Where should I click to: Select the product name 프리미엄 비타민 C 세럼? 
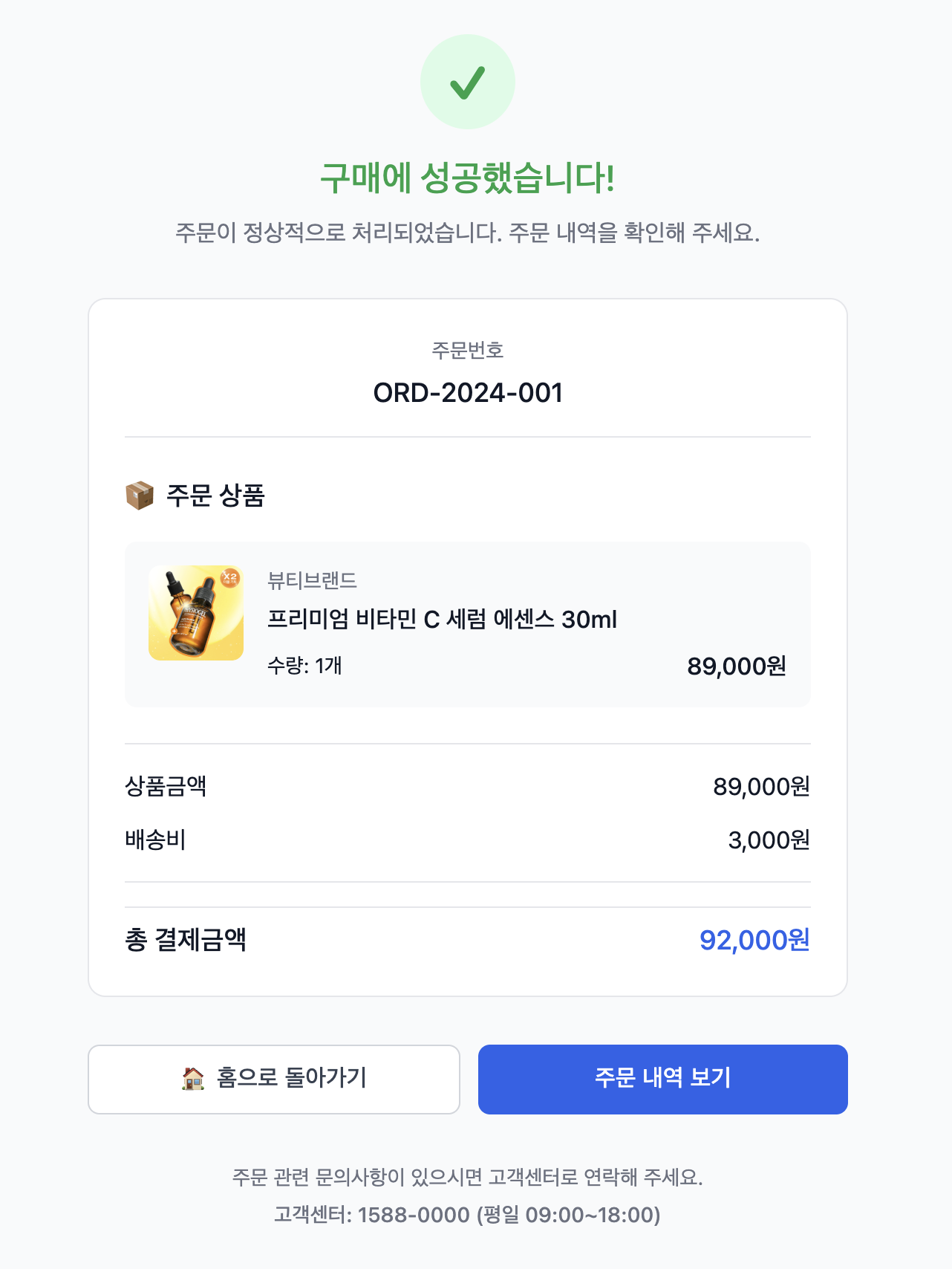tap(442, 619)
